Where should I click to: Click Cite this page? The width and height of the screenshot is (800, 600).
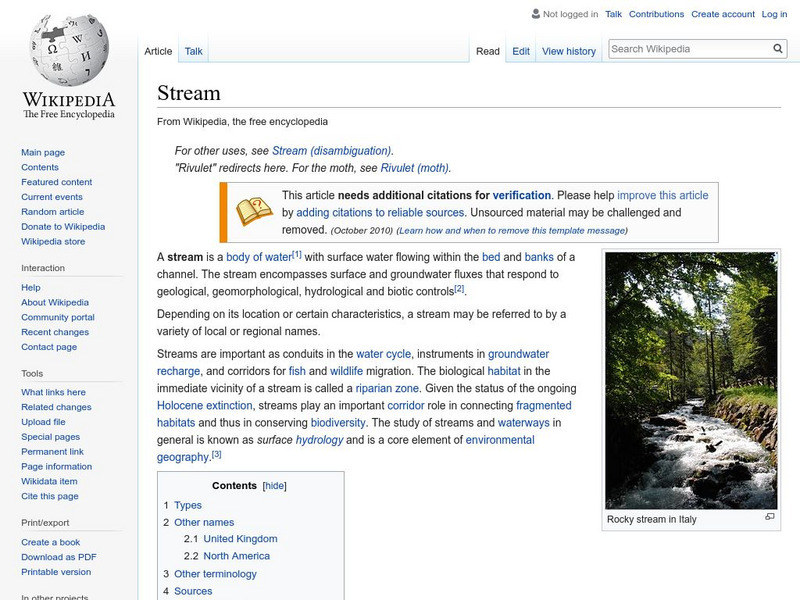(50, 495)
